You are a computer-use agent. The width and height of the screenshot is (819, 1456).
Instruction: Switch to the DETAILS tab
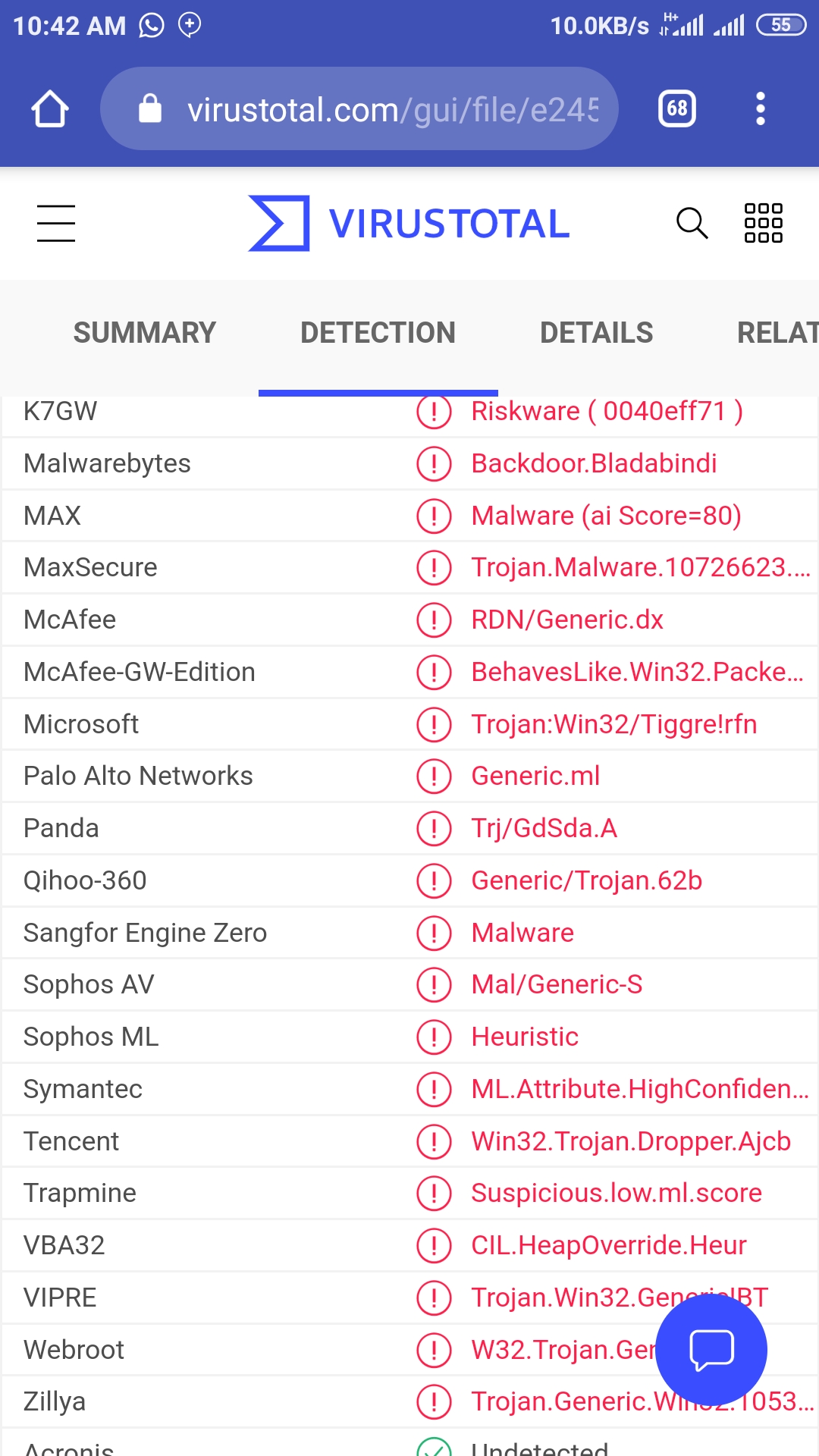tap(596, 333)
